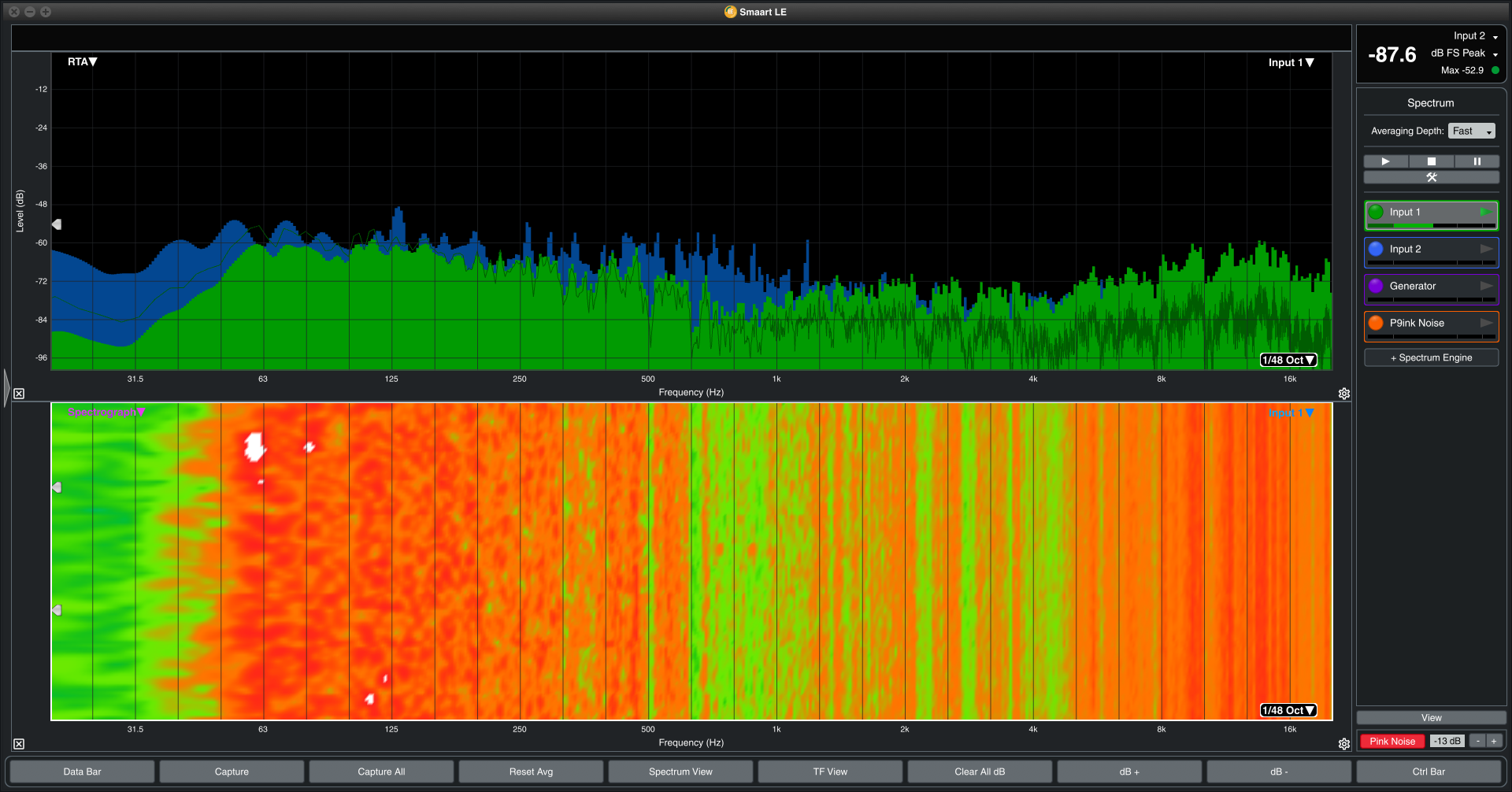Click the Capture All button

381,772
